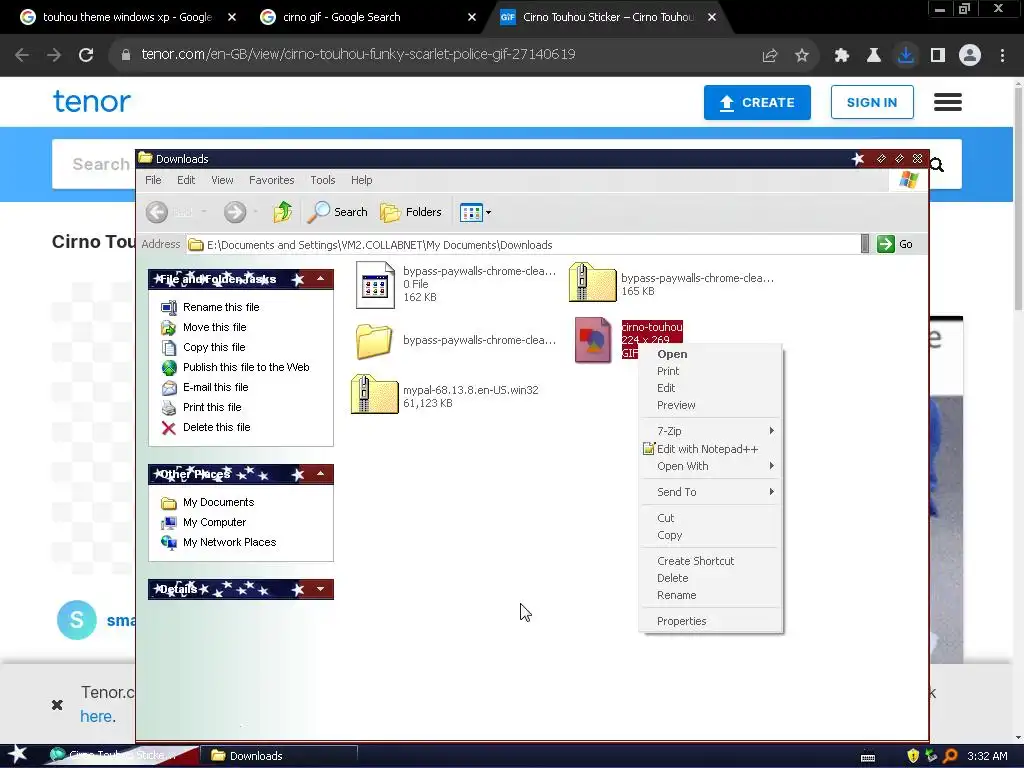Screen dimensions: 1024x768
Task: Open File menu in Downloads window
Action: click(153, 180)
